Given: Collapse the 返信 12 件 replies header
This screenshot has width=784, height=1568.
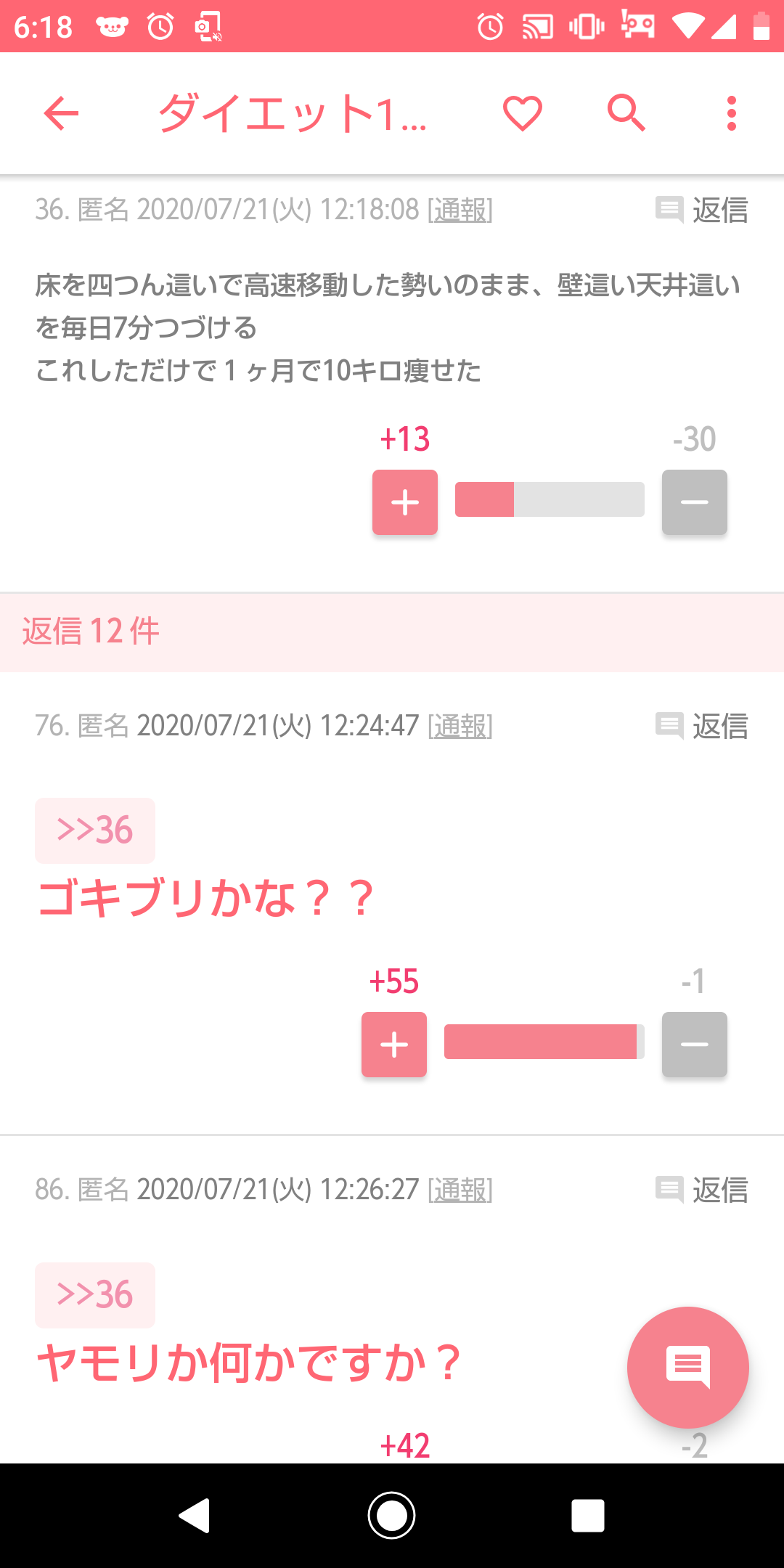Looking at the screenshot, I should click(x=392, y=632).
